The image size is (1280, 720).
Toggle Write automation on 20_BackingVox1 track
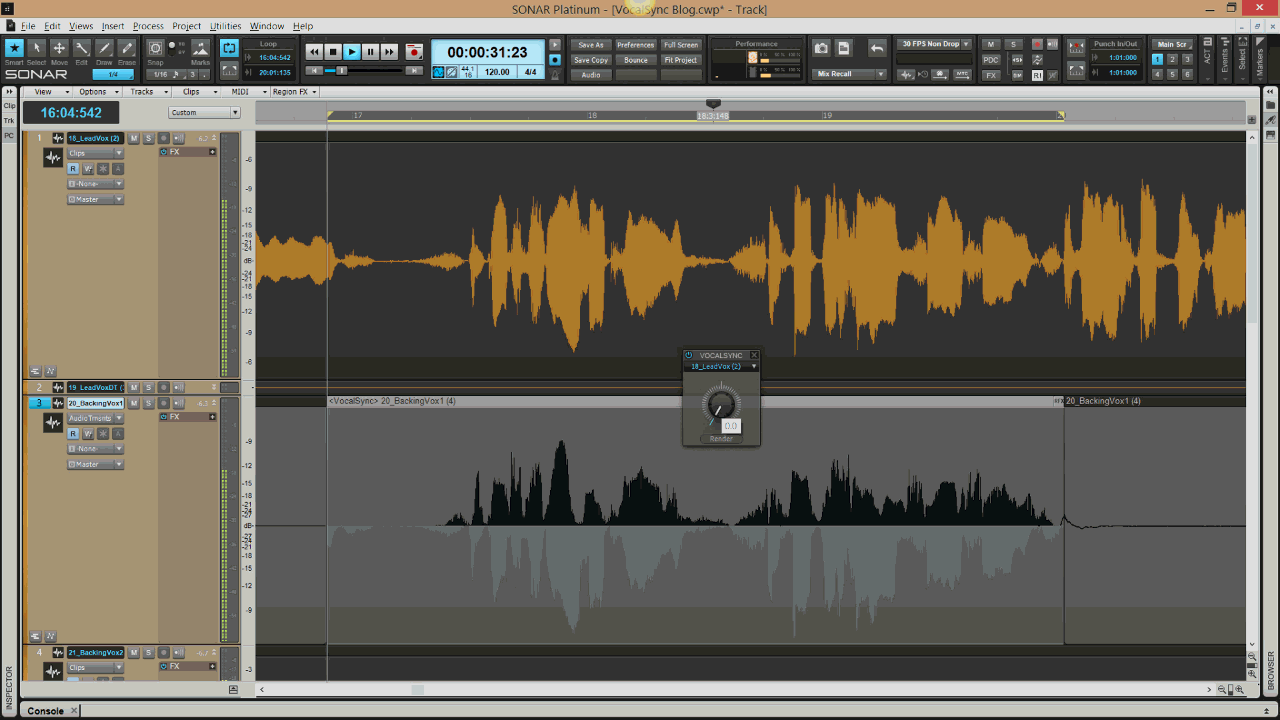[88, 434]
